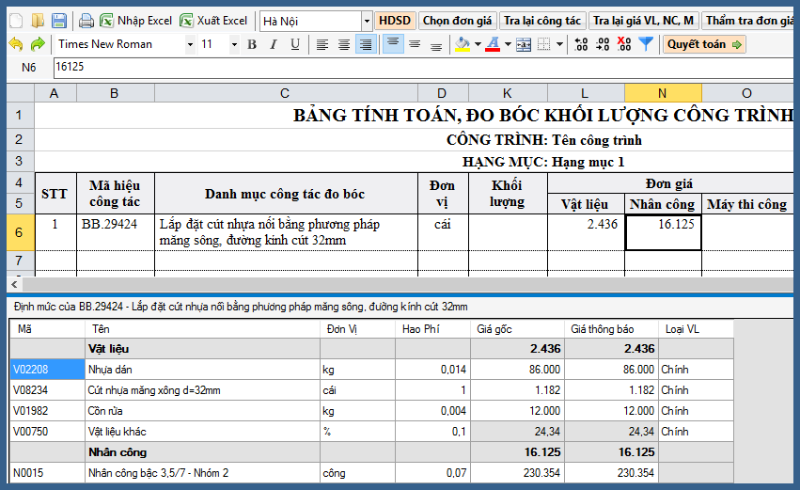800x490 pixels.
Task: Select the Nhân công cell valued 16.125
Action: pos(663,232)
